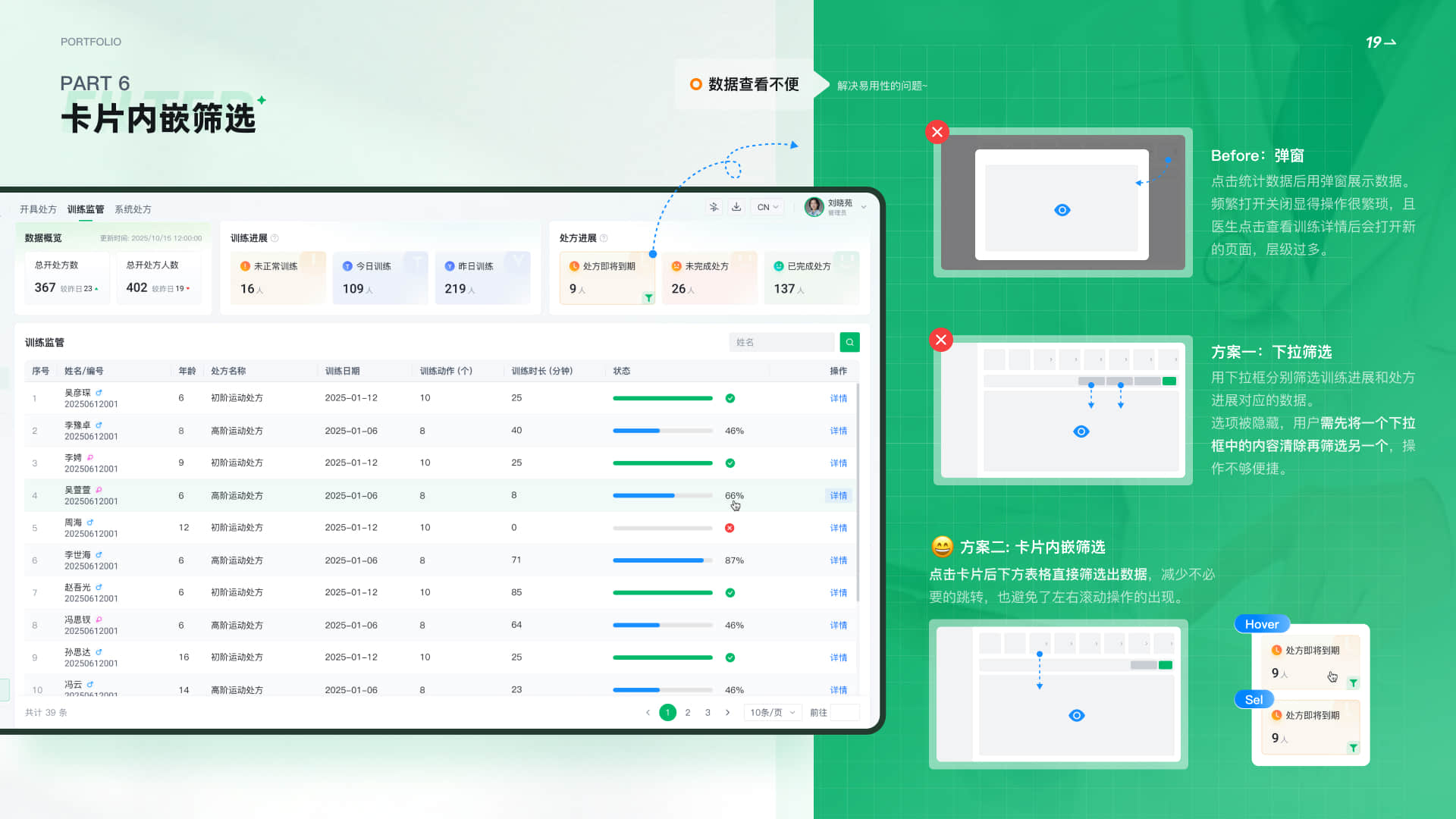Switch to 训练监管 tab
The height and width of the screenshot is (819, 1456).
click(86, 209)
